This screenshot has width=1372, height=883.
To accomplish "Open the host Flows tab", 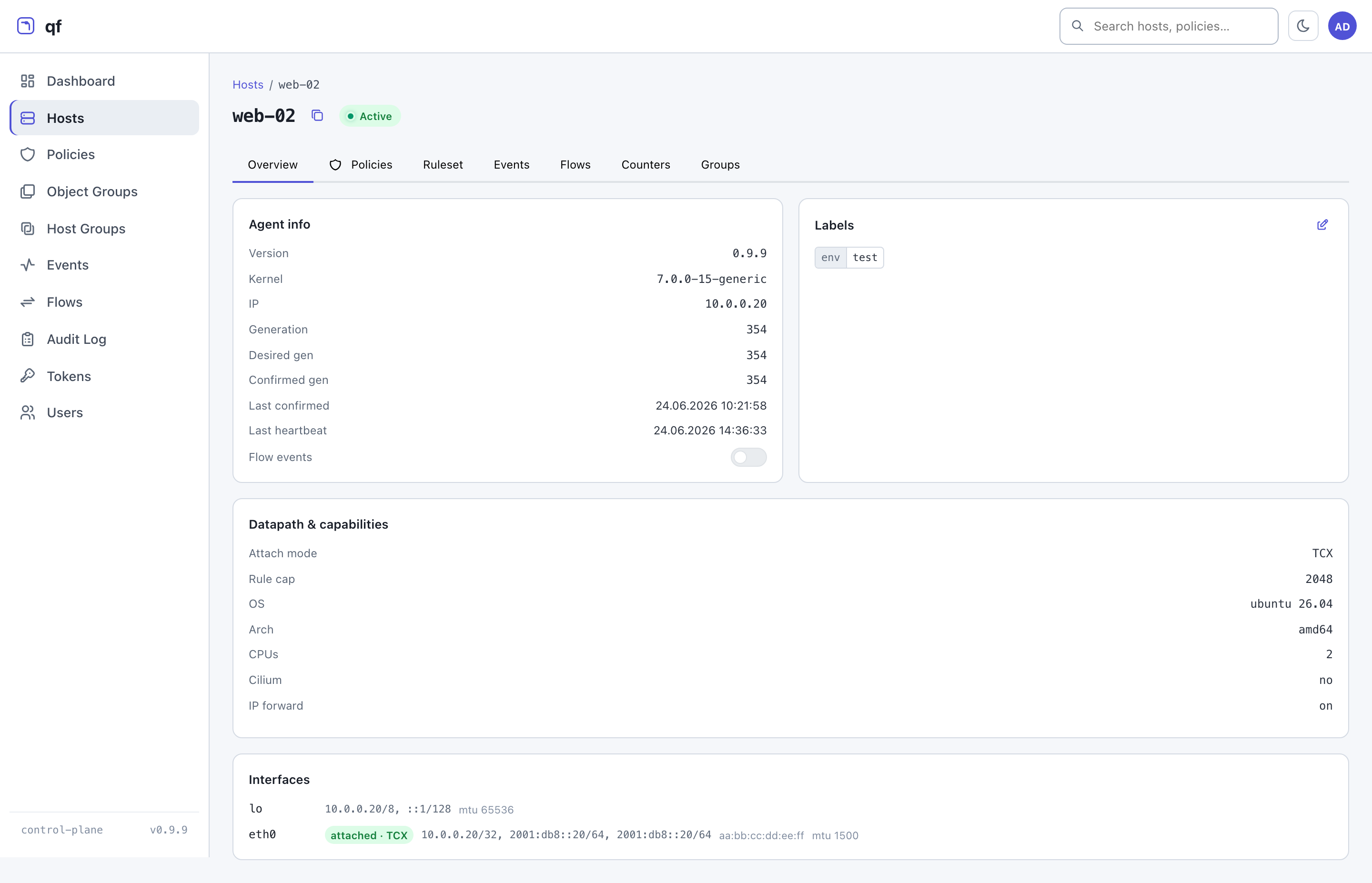I will click(x=575, y=165).
